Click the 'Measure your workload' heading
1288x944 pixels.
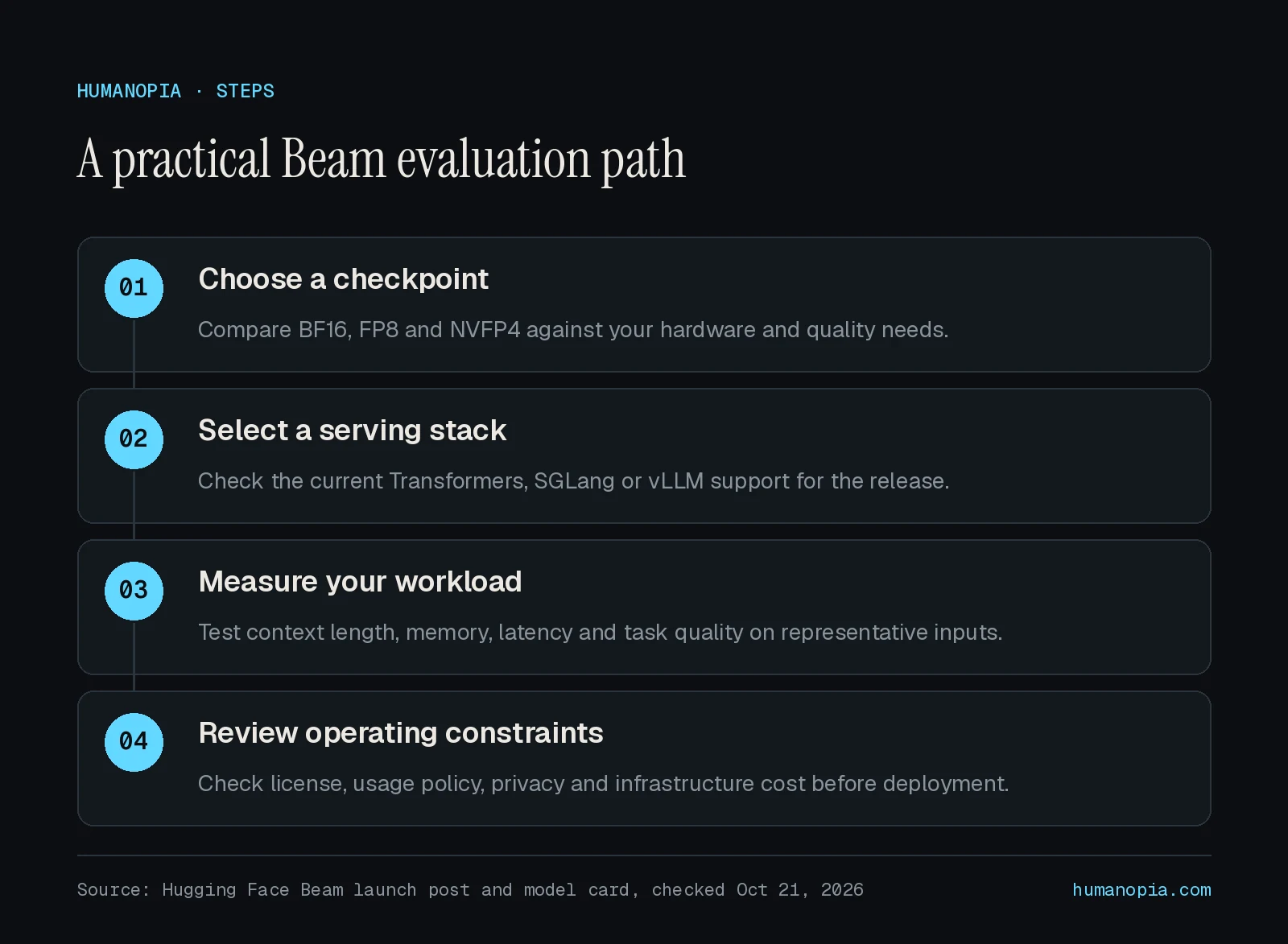pyautogui.click(x=360, y=582)
